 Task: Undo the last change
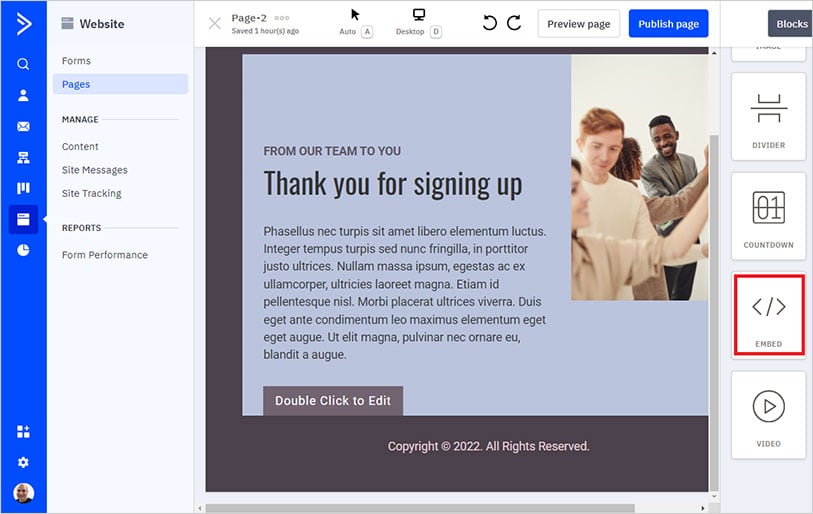489,23
